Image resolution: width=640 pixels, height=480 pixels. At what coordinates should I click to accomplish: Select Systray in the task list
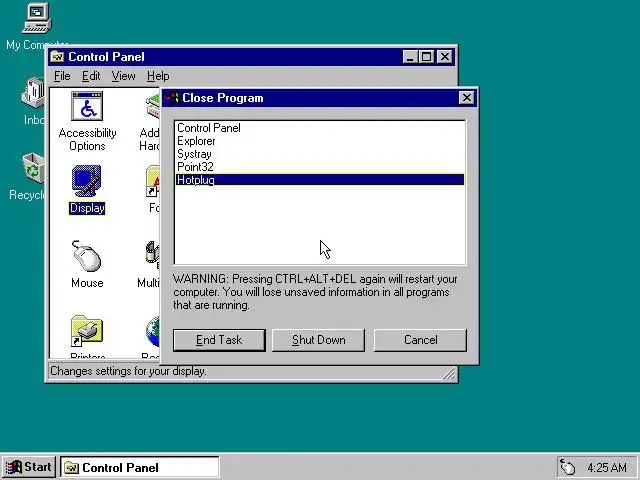coord(320,154)
